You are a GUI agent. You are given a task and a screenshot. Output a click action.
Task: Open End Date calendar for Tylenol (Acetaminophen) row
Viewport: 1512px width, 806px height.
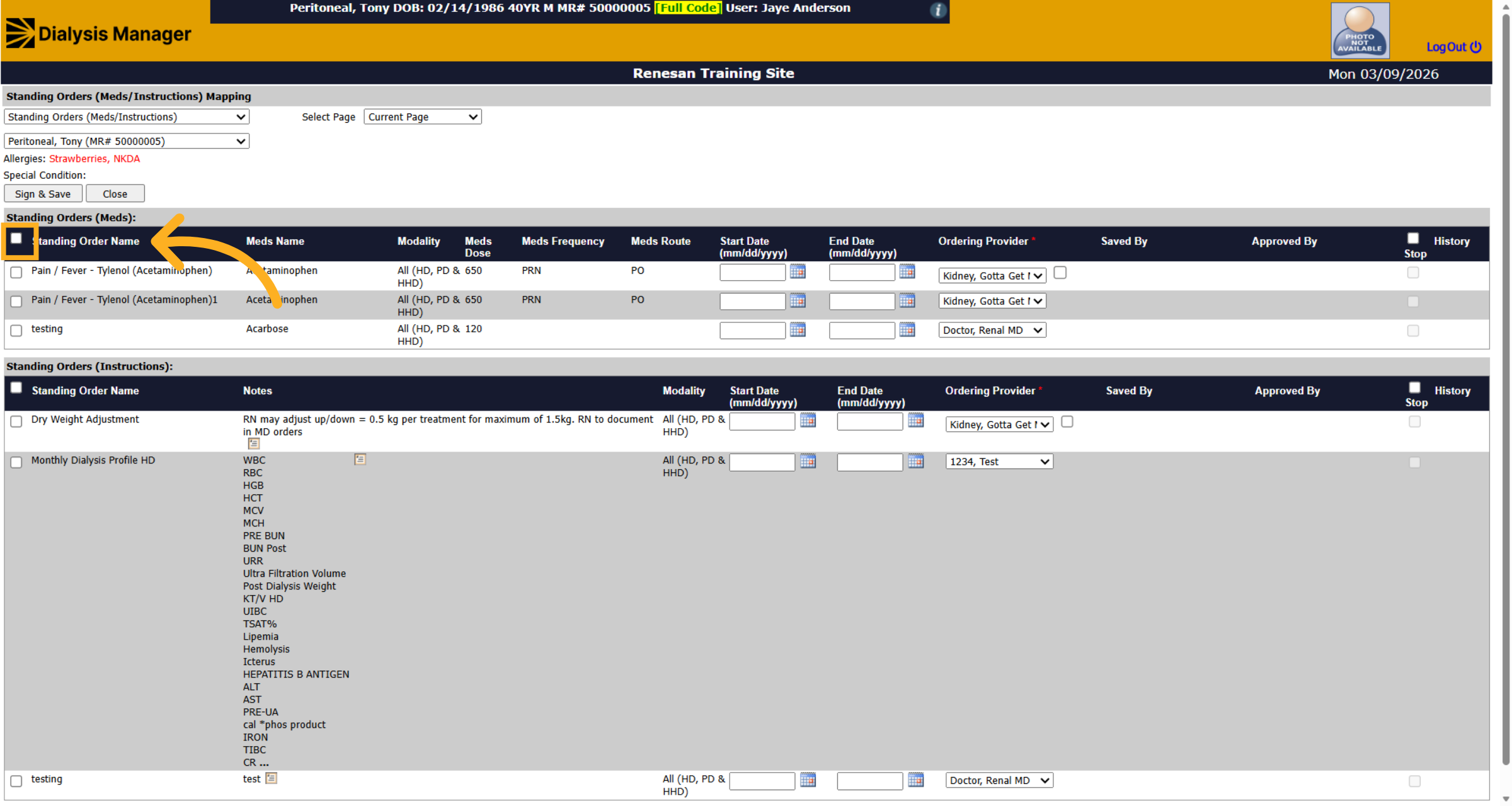[x=907, y=271]
